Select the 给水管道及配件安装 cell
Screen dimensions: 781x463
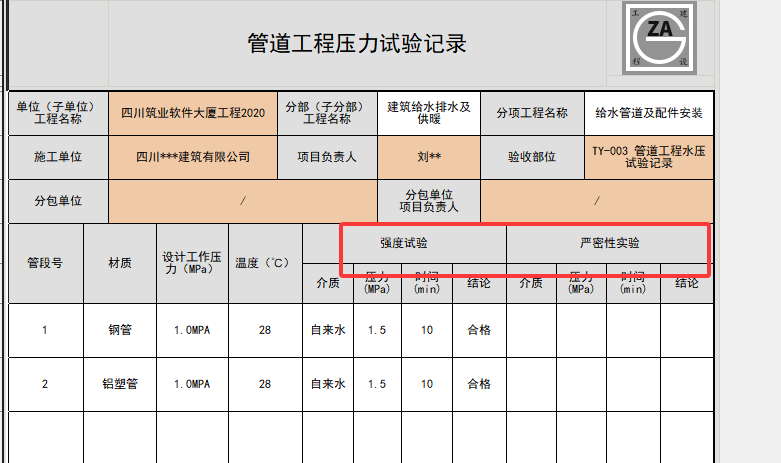click(649, 113)
